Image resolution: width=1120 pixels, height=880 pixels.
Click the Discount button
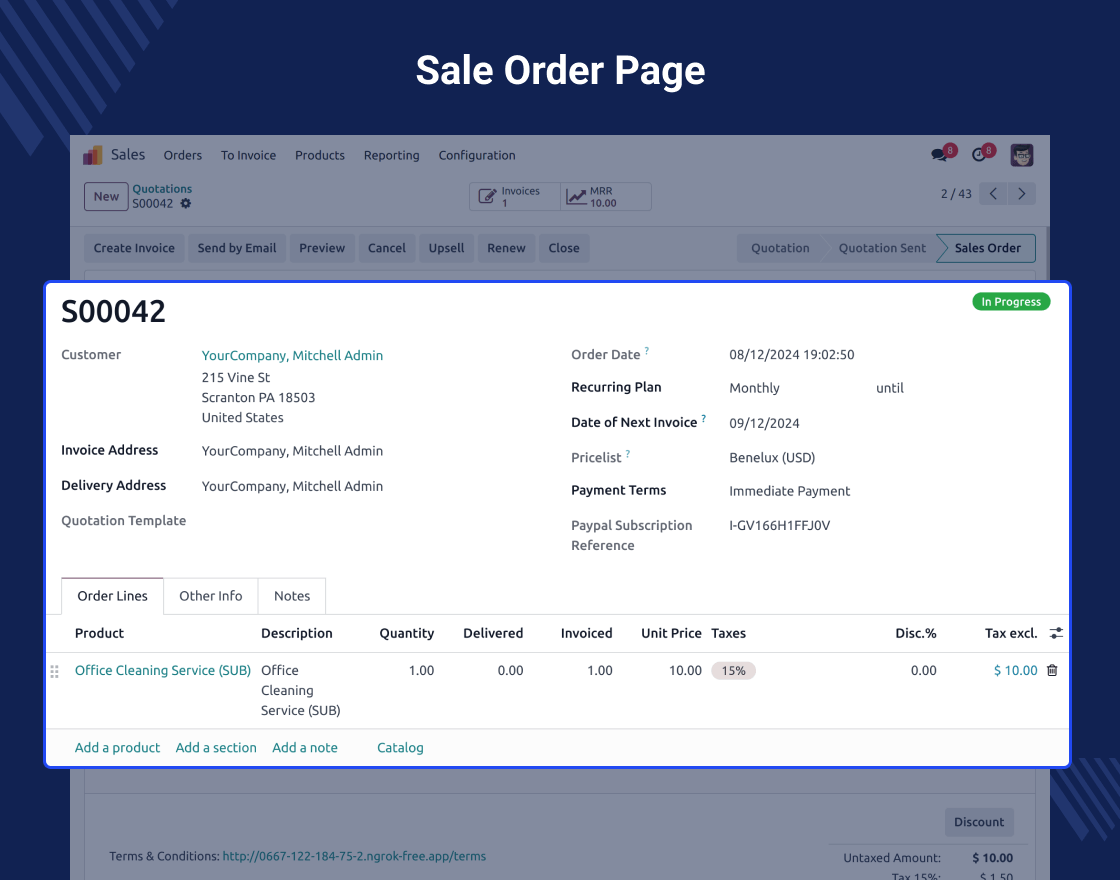(x=979, y=822)
